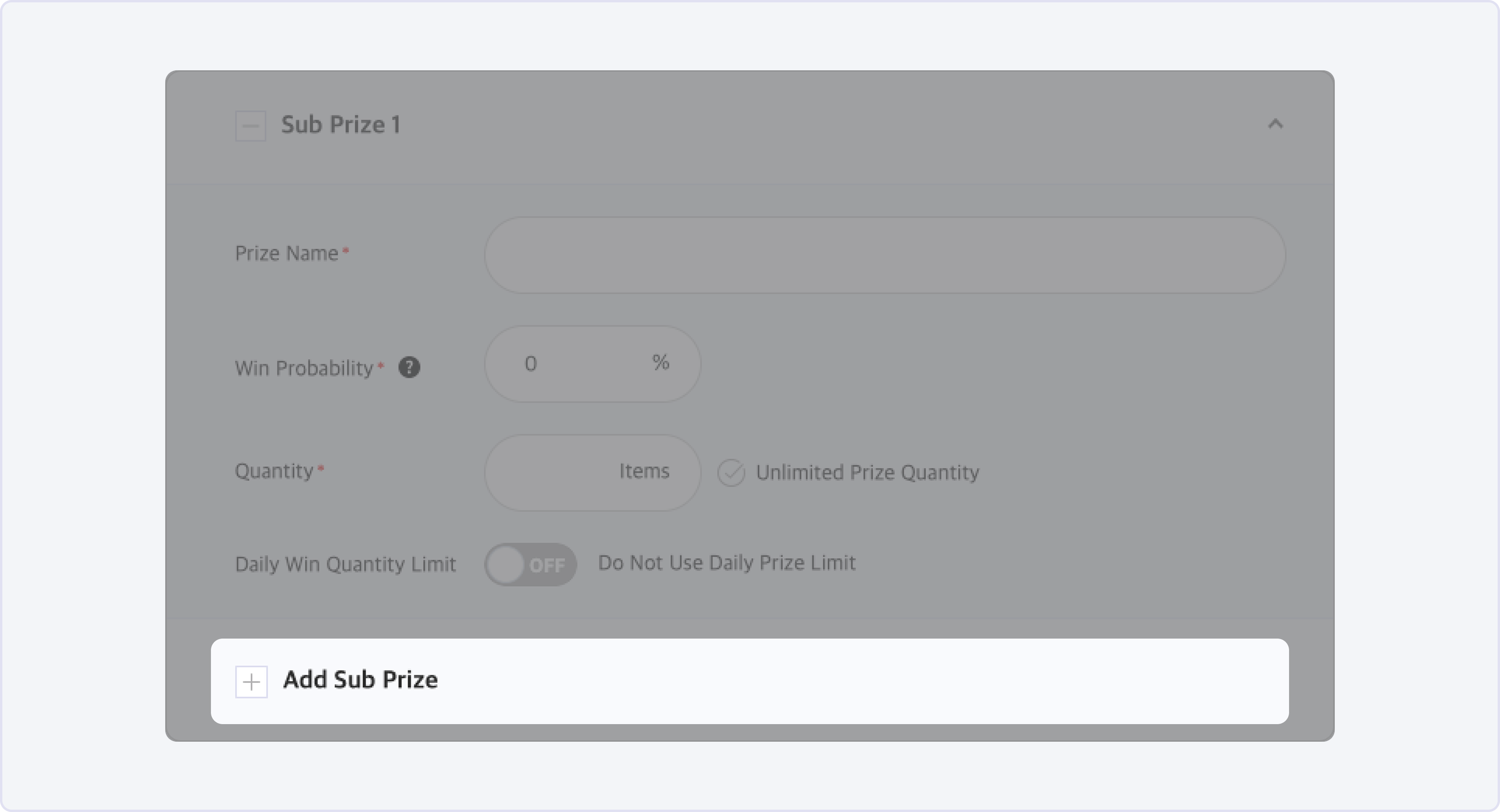This screenshot has width=1500, height=812.
Task: Click the minus icon beside Sub Prize 1
Action: pos(250,126)
